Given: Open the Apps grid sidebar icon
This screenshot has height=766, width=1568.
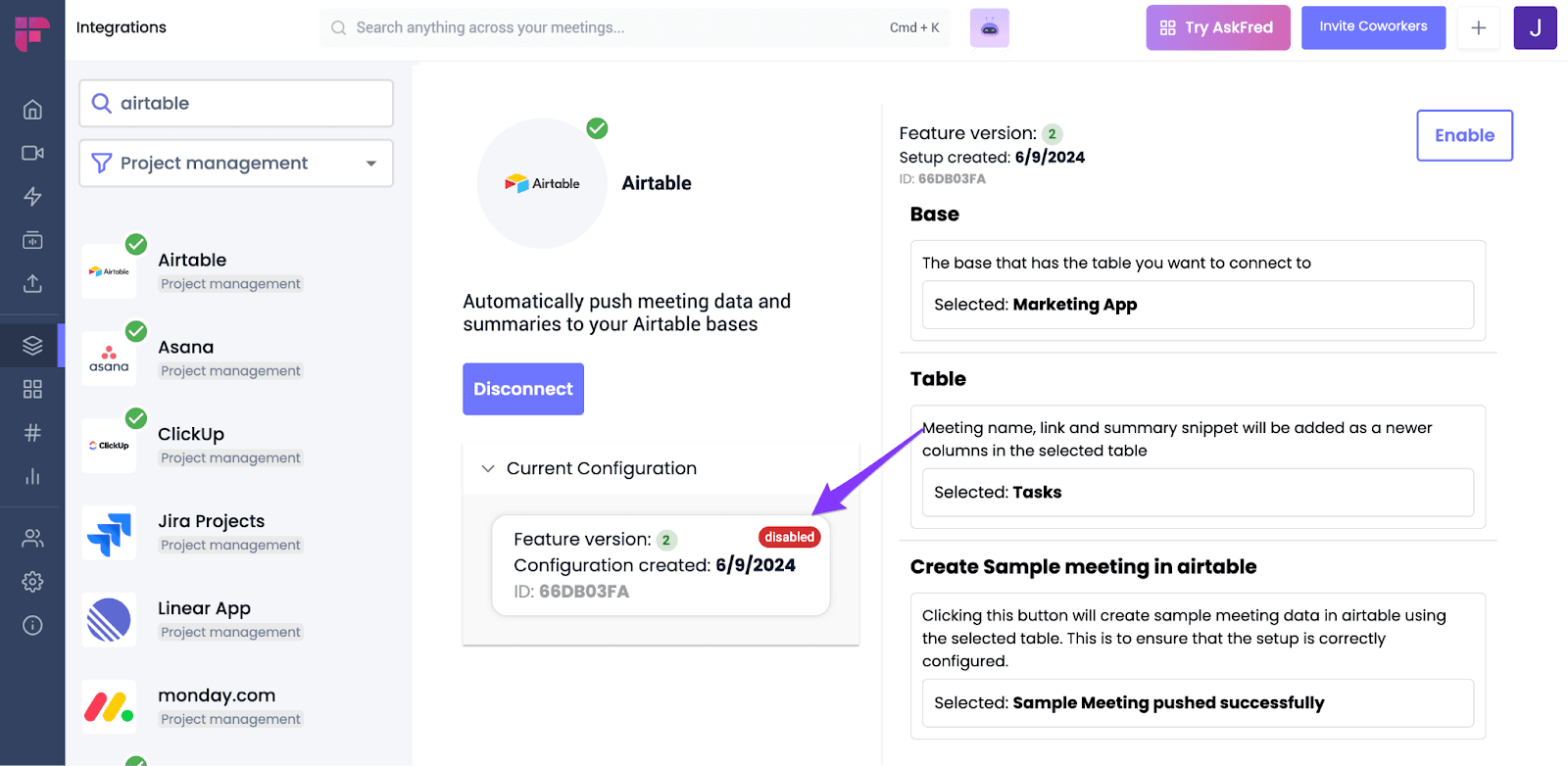Looking at the screenshot, I should pos(32,389).
